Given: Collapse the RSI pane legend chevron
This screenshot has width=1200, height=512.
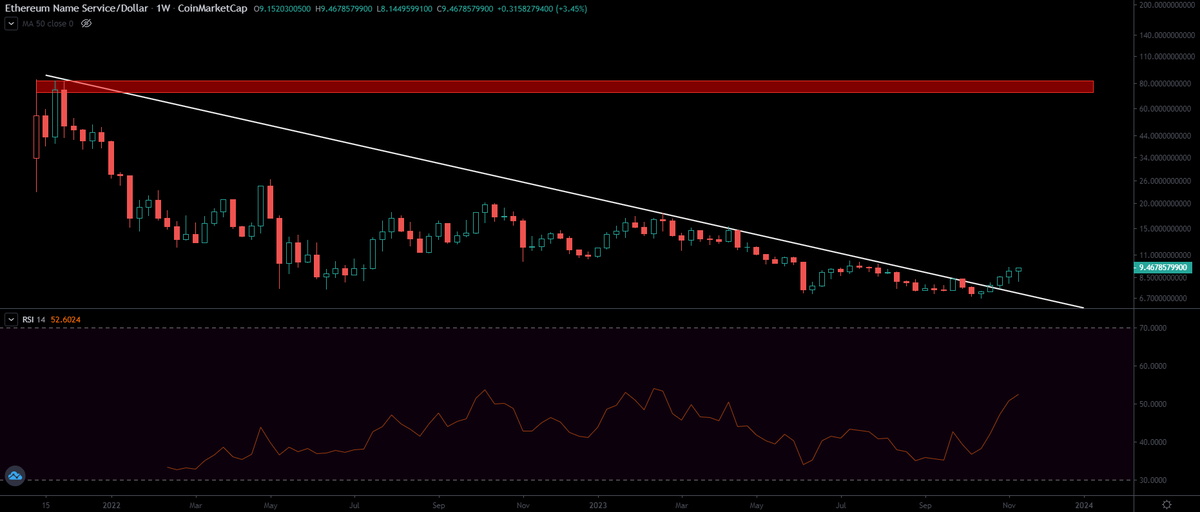Looking at the screenshot, I should [10, 320].
